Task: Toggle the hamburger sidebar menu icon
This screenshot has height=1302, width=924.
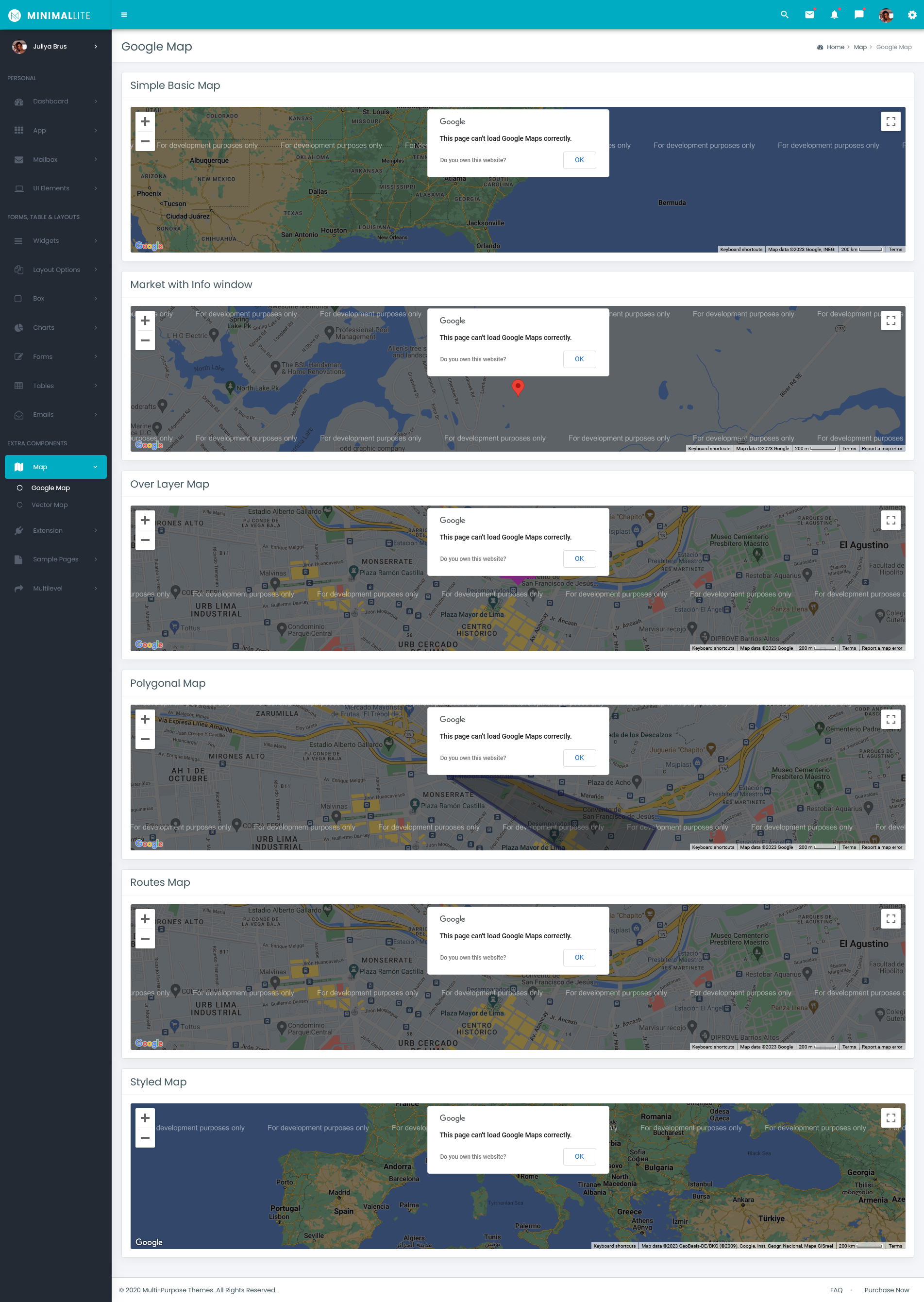Action: click(124, 15)
